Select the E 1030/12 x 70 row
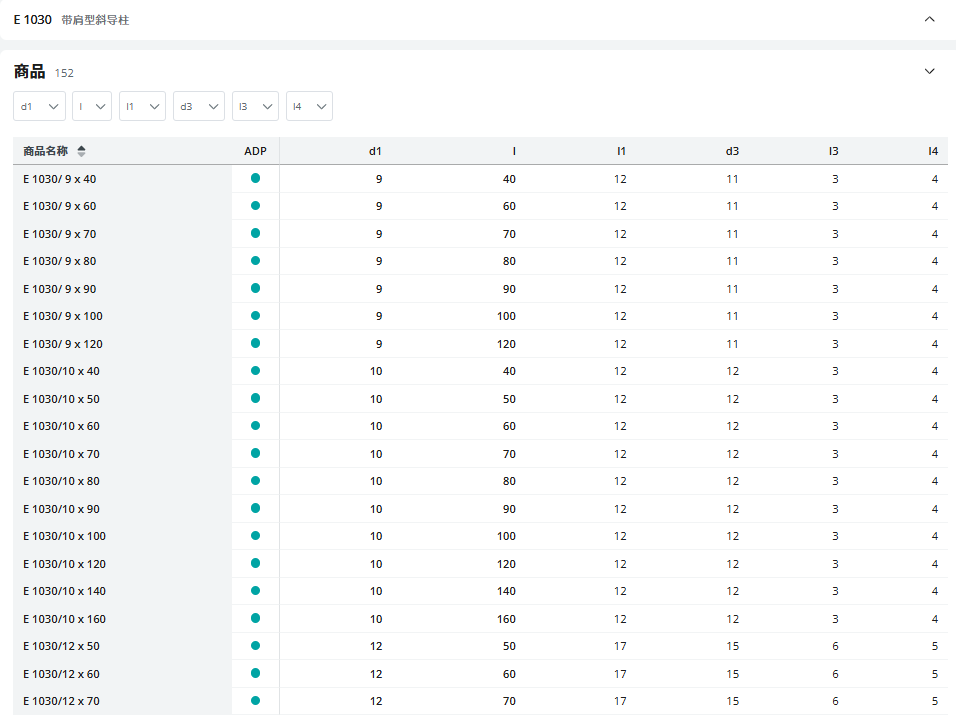Viewport: 956px width, 715px height. (x=62, y=701)
